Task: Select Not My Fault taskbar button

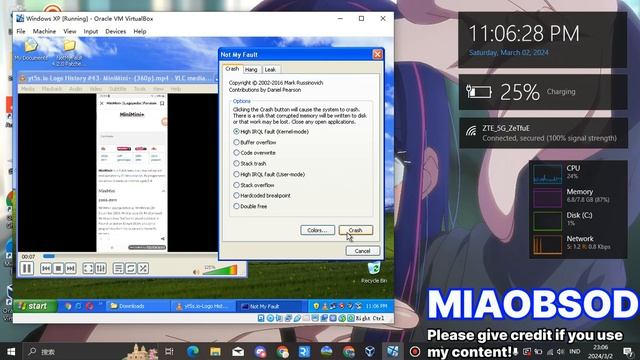Action: pyautogui.click(x=269, y=306)
